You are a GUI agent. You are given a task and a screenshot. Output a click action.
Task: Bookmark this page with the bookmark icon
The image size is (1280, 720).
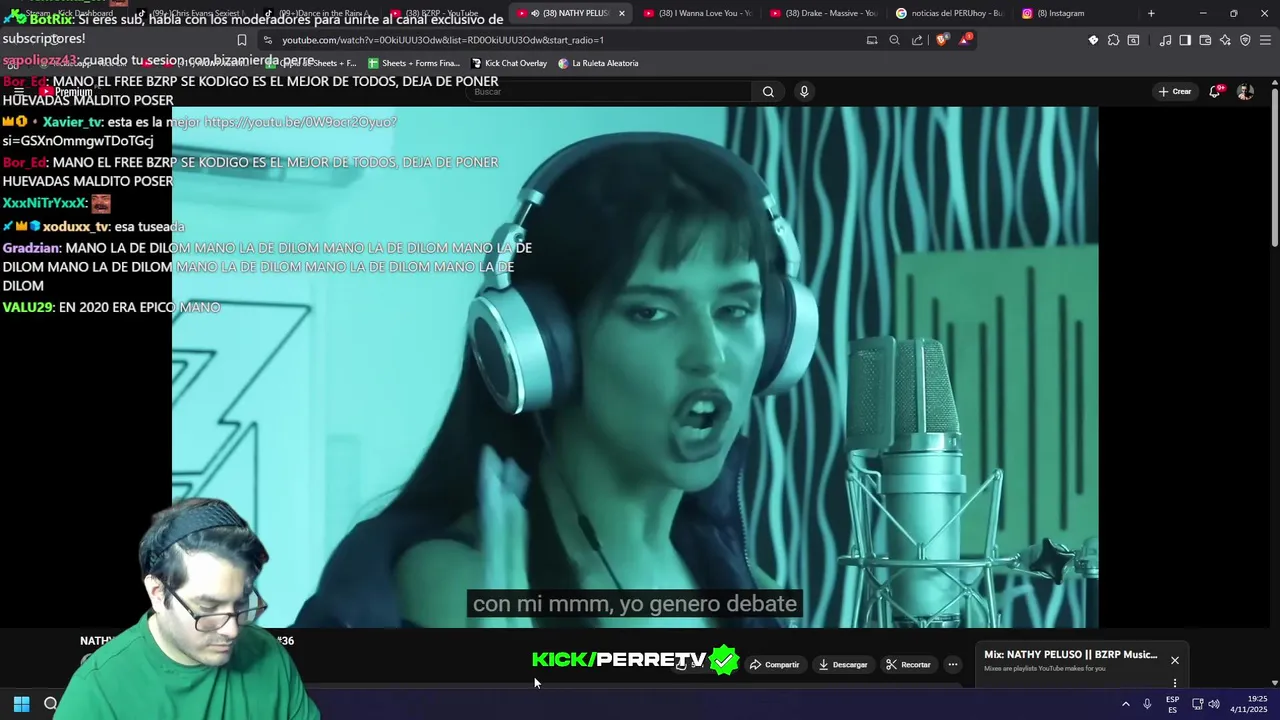pyautogui.click(x=241, y=40)
